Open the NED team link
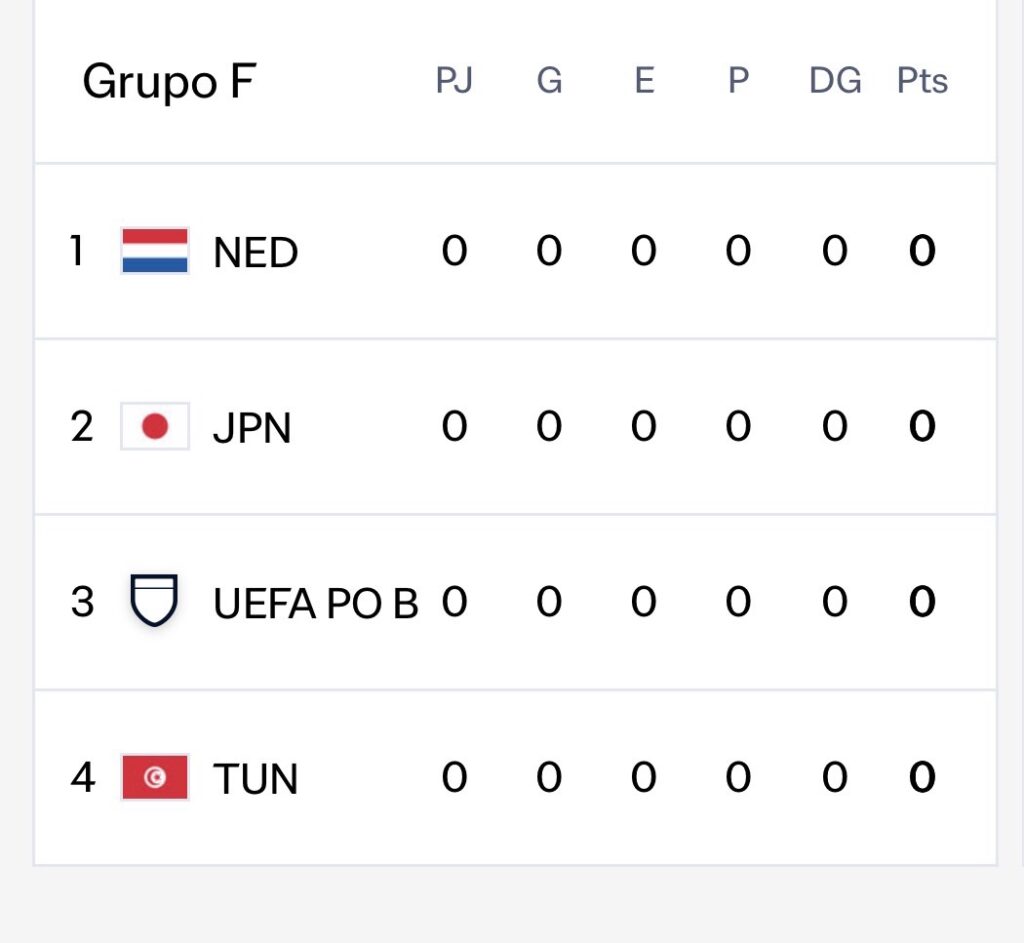The image size is (1024, 943). click(256, 253)
